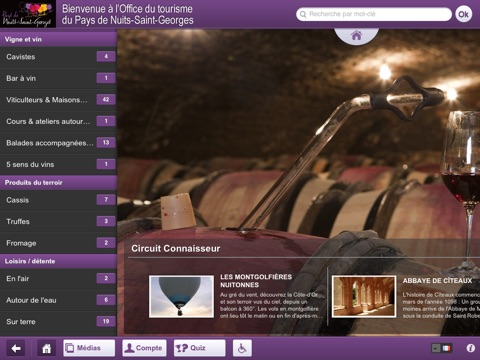
Task: Click the info icon
Action: [x=470, y=348]
